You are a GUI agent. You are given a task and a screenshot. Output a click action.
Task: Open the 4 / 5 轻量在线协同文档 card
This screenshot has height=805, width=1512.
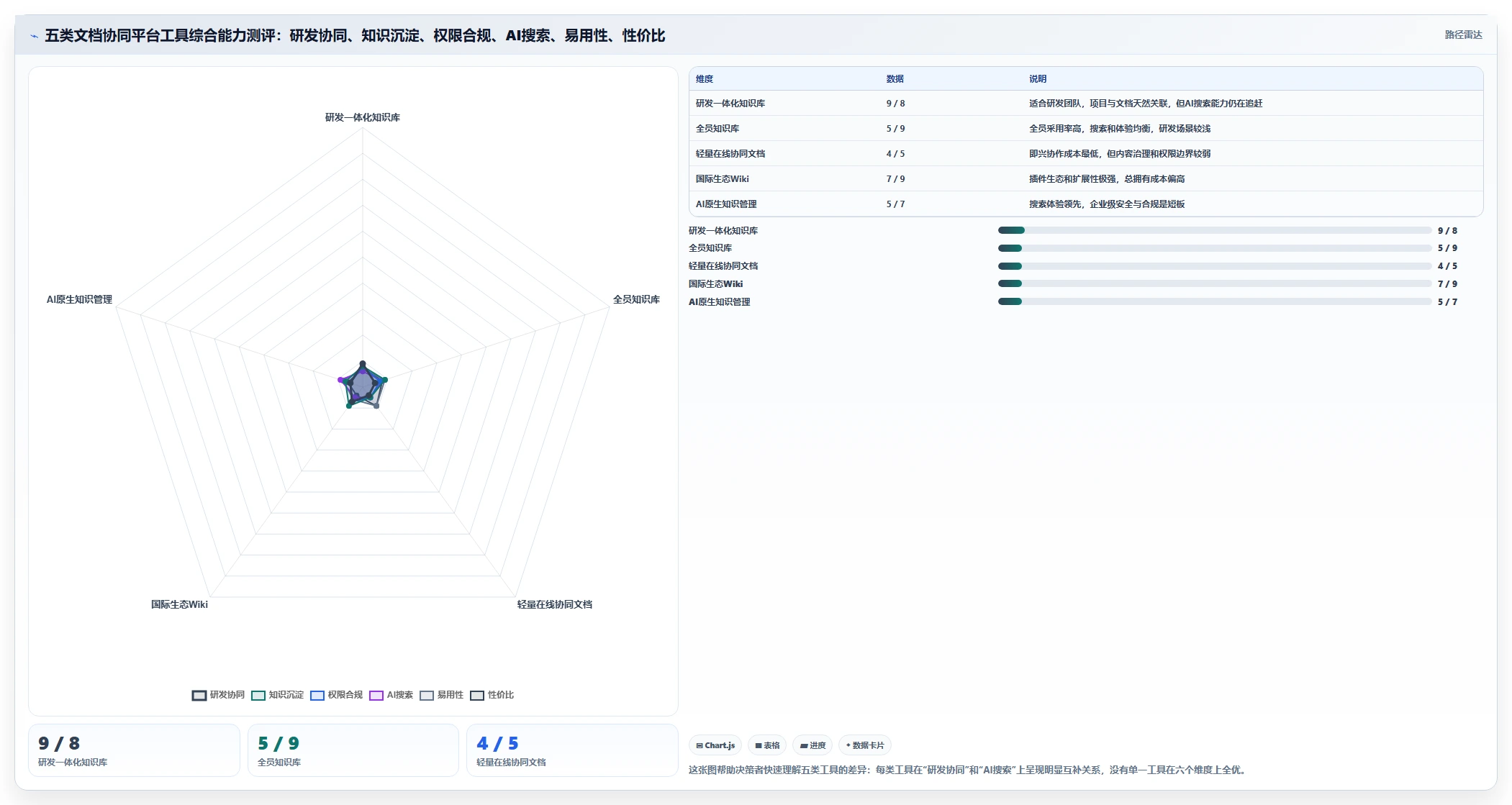click(x=572, y=750)
